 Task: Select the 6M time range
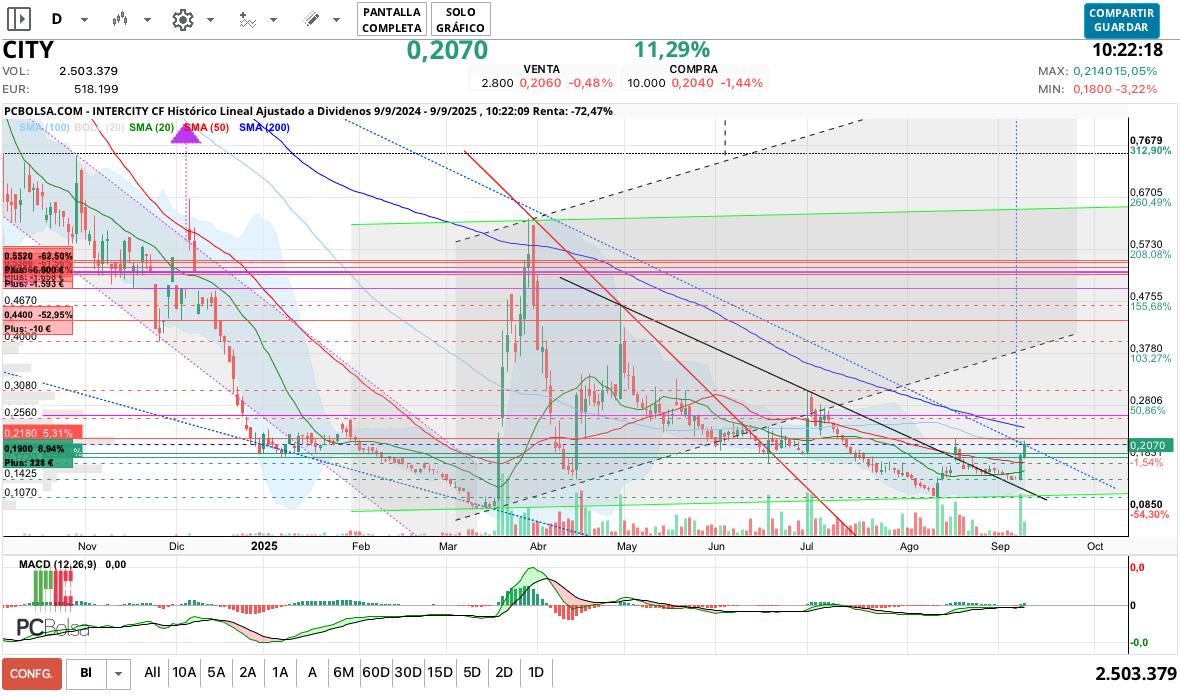tap(343, 673)
